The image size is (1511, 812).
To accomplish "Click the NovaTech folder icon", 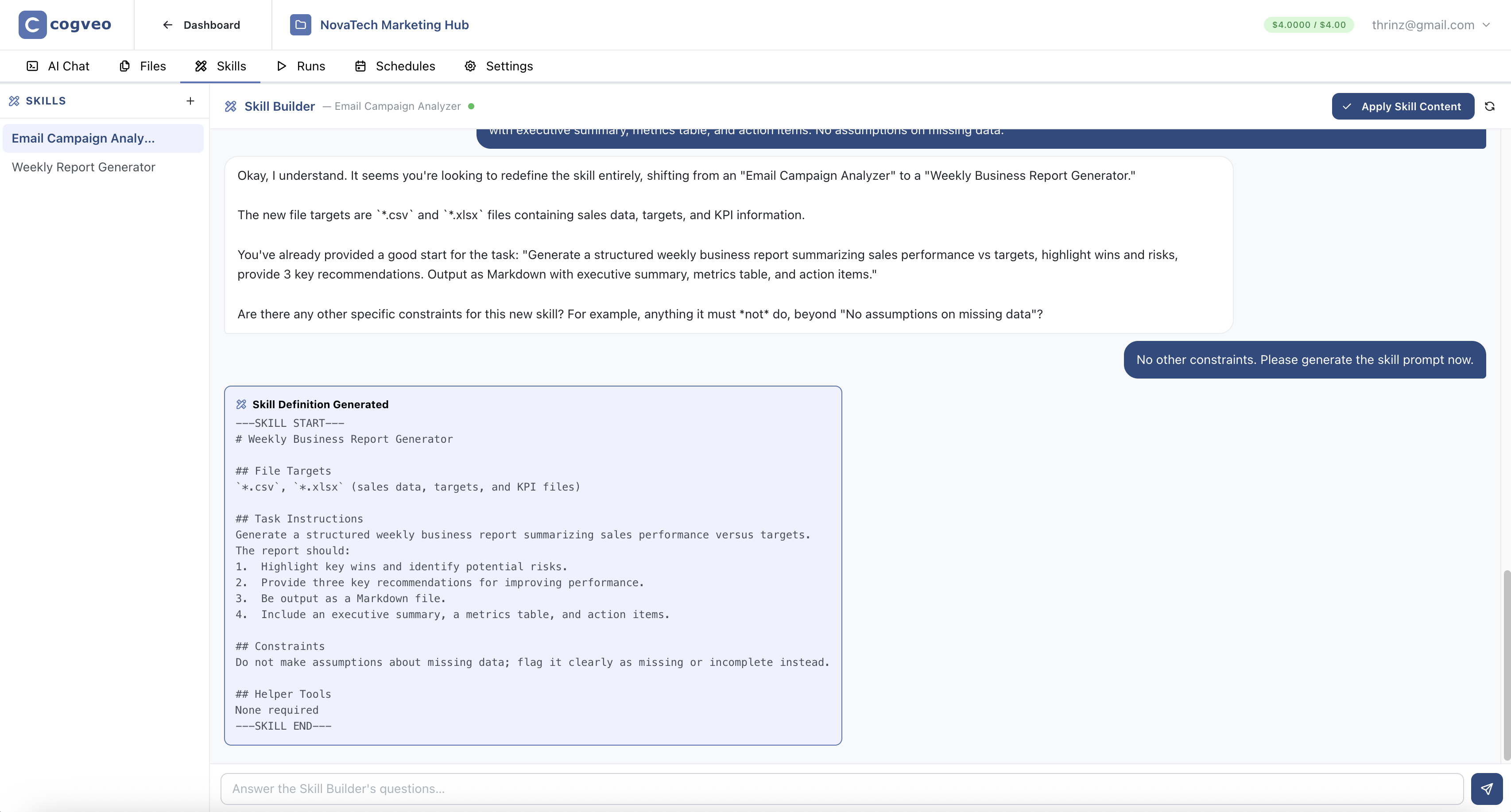I will coord(300,25).
